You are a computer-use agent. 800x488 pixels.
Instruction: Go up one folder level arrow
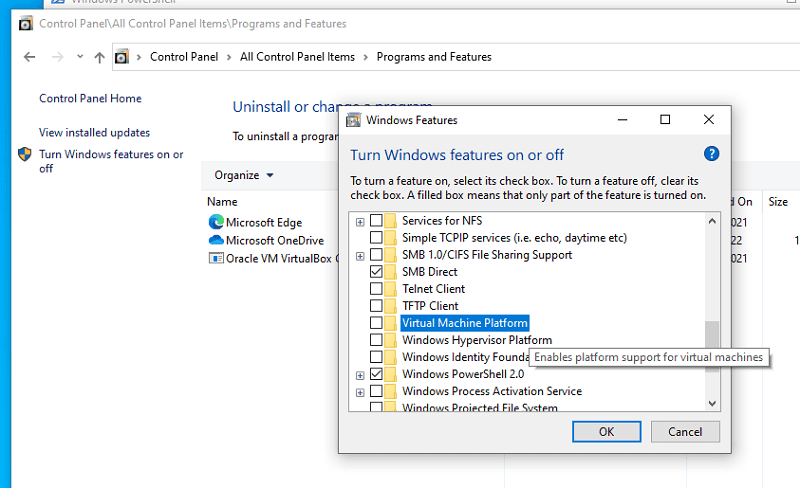tap(99, 57)
